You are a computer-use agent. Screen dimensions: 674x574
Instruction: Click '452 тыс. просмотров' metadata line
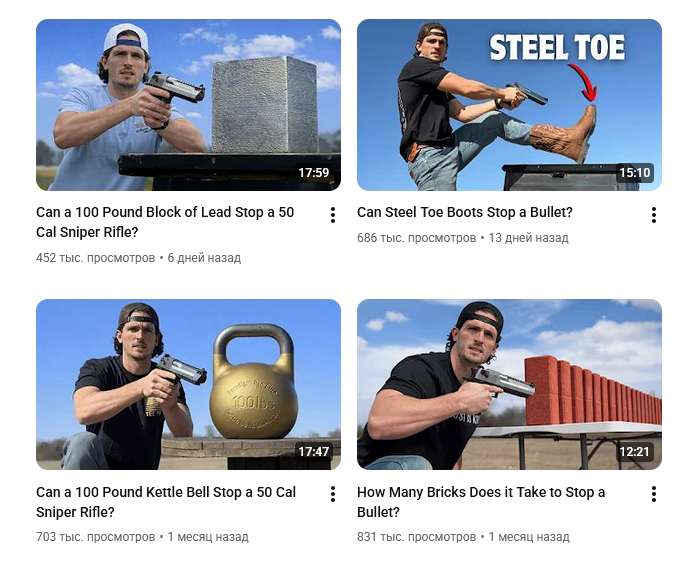(138, 258)
